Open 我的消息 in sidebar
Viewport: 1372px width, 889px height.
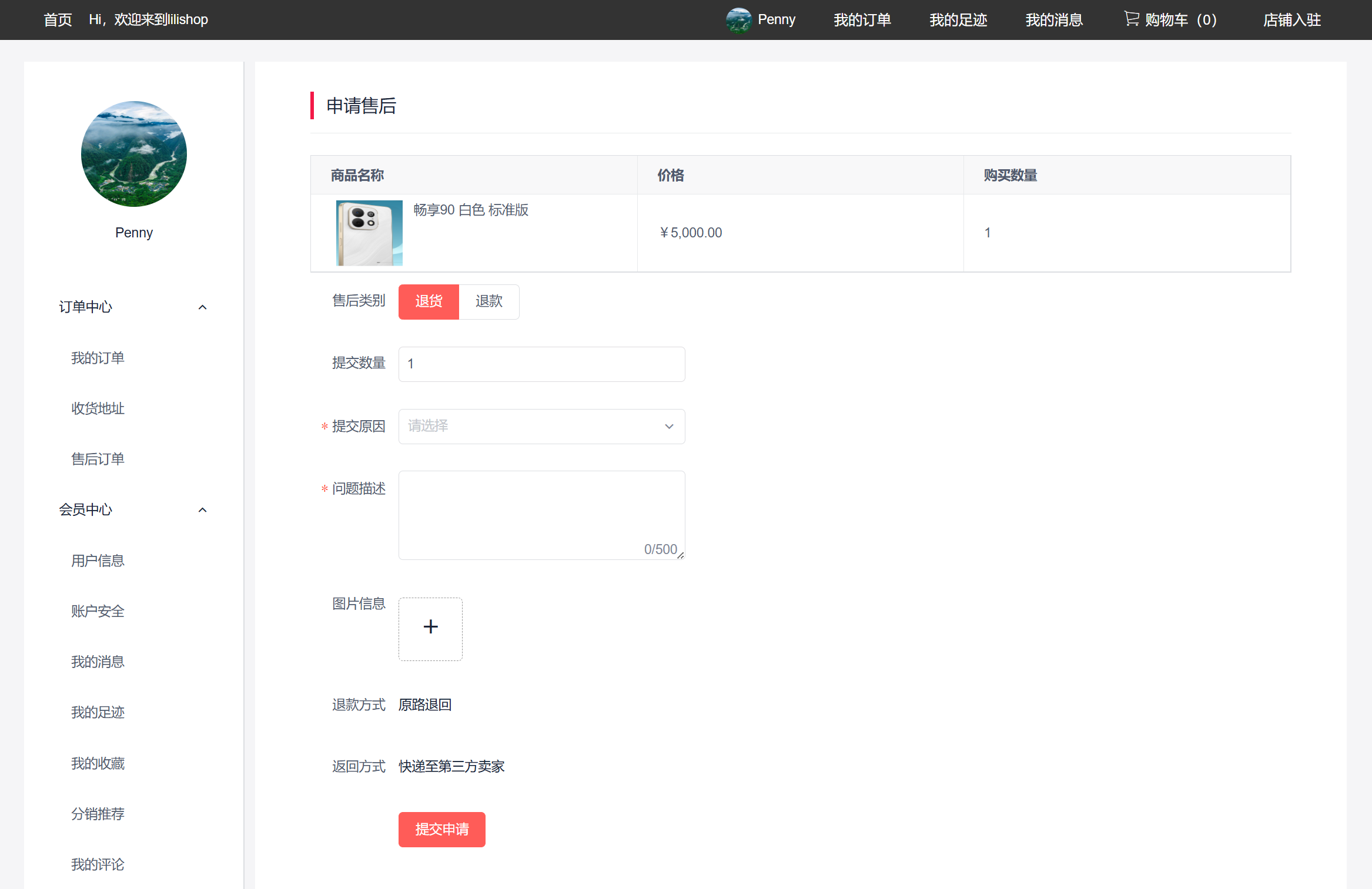point(98,662)
